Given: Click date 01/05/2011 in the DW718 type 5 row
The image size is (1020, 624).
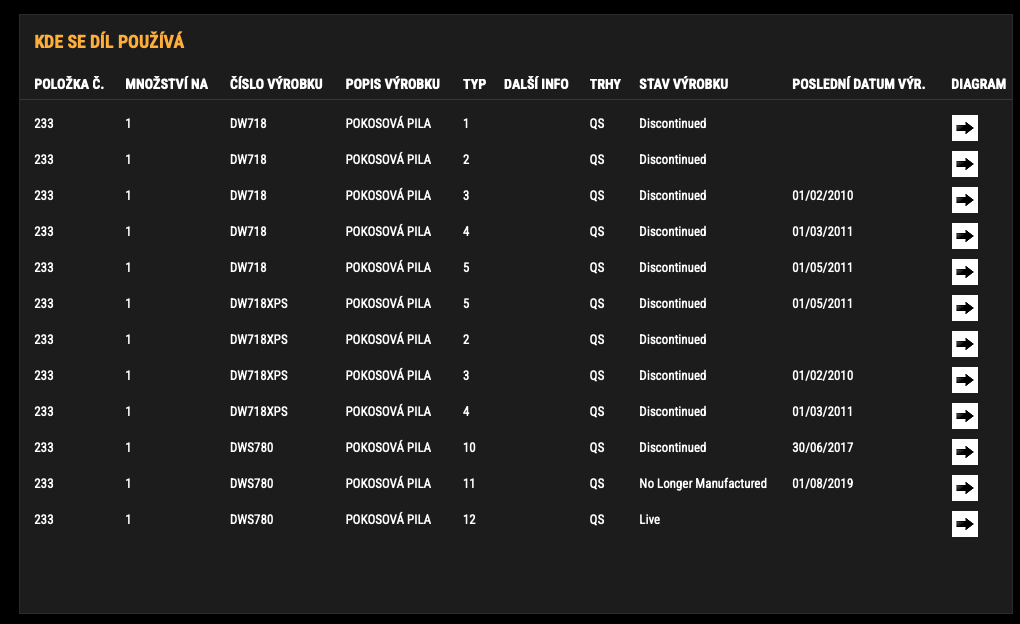Looking at the screenshot, I should coord(822,267).
